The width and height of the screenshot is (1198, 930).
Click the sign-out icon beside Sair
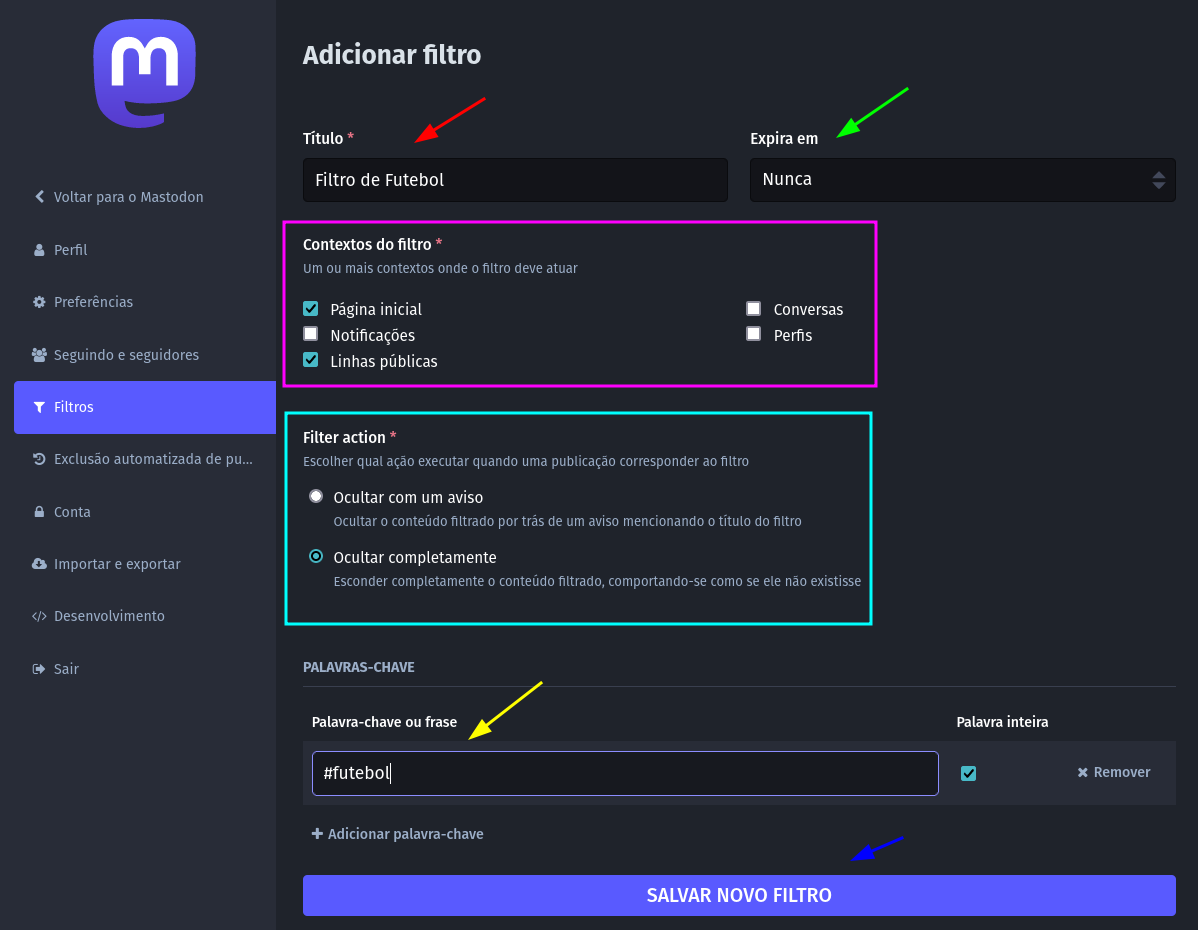pos(39,669)
